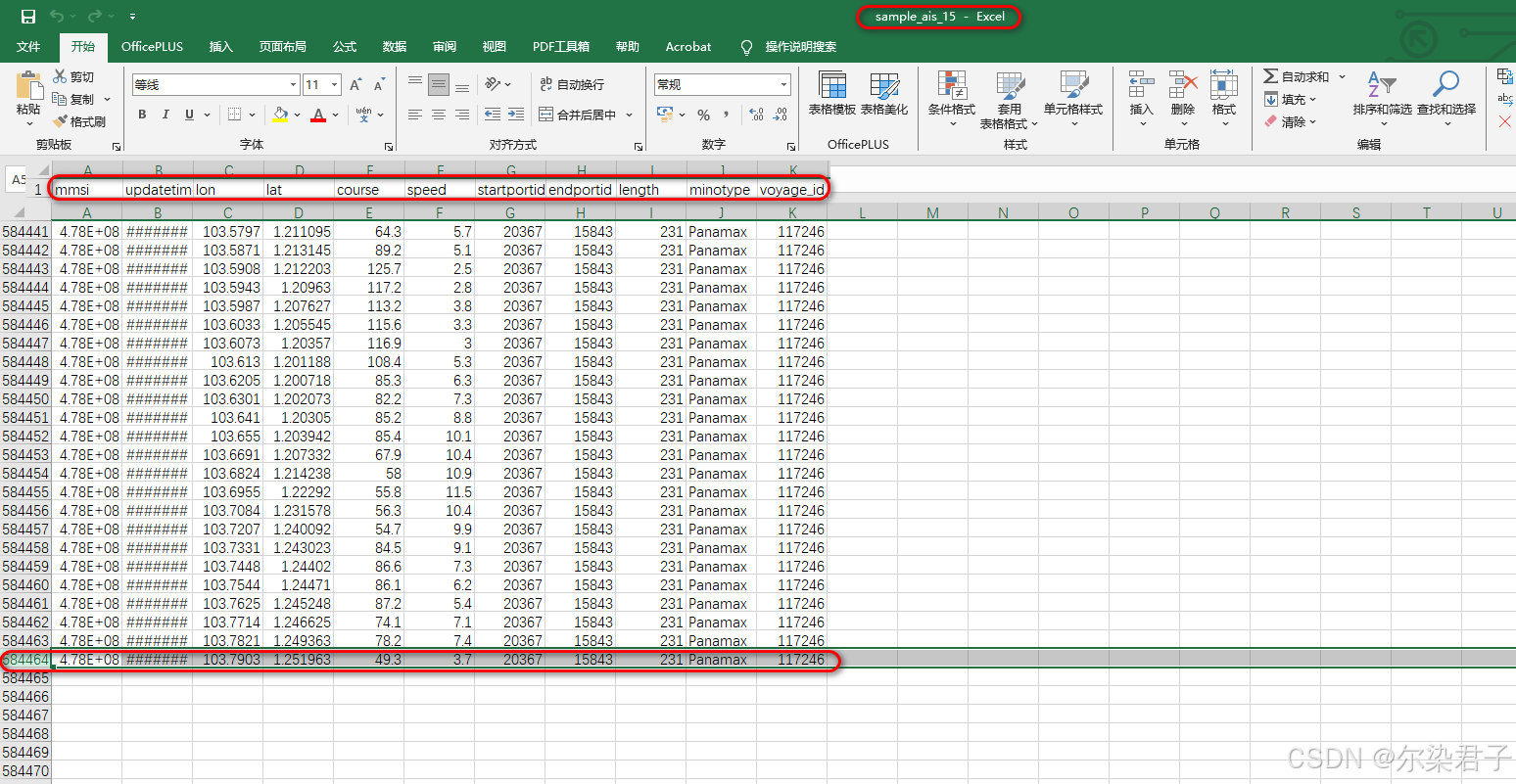This screenshot has width=1516, height=784.
Task: Open 单元格样式 cell styles
Action: (1073, 99)
